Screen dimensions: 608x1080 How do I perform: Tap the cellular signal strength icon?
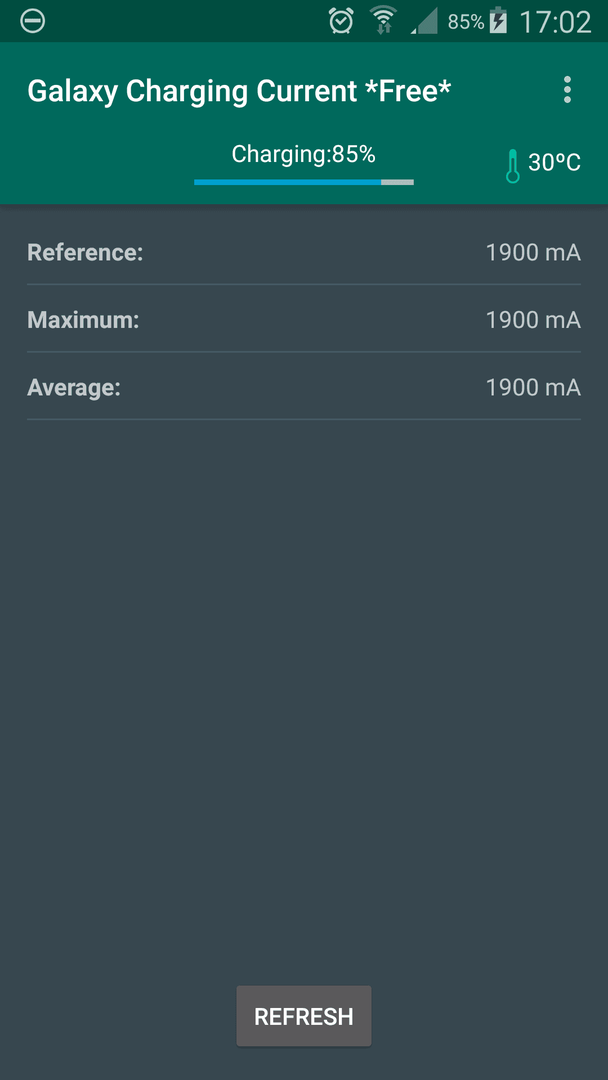tap(425, 22)
